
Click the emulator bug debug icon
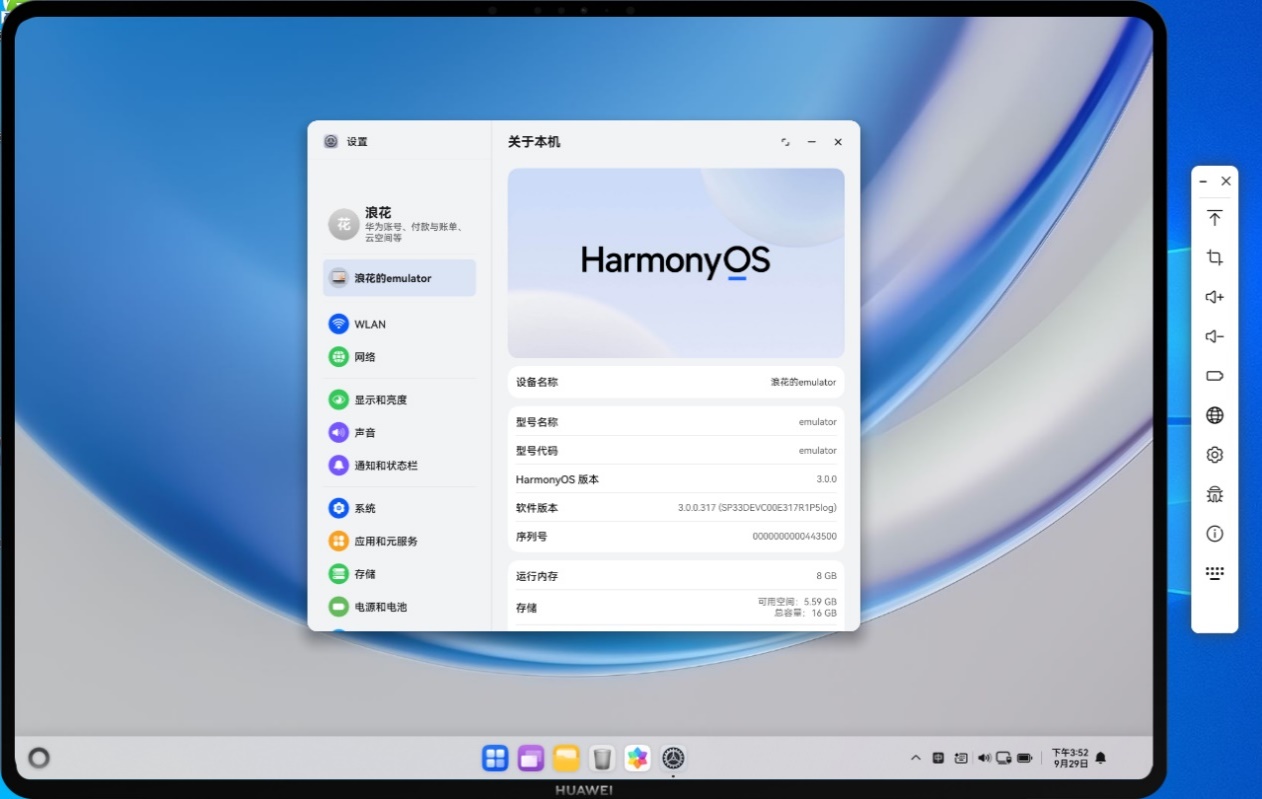(x=1214, y=494)
